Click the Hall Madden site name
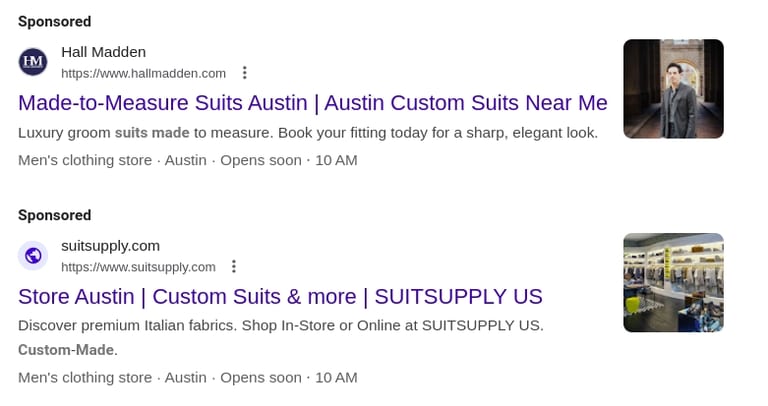Viewport: 768px width, 406px height. click(103, 52)
